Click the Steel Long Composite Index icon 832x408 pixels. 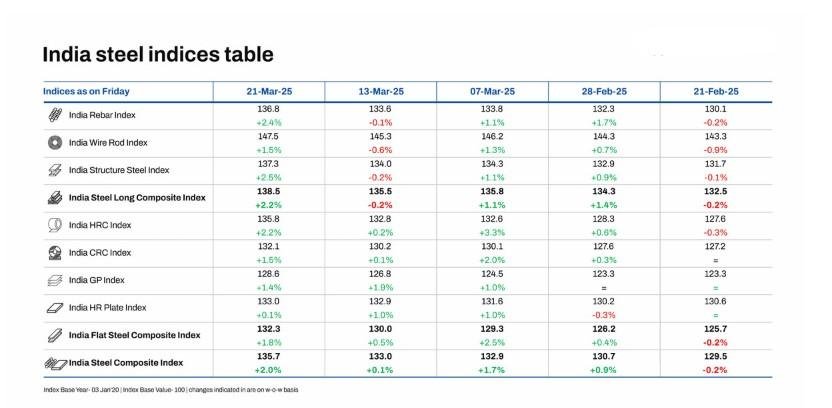pos(56,198)
